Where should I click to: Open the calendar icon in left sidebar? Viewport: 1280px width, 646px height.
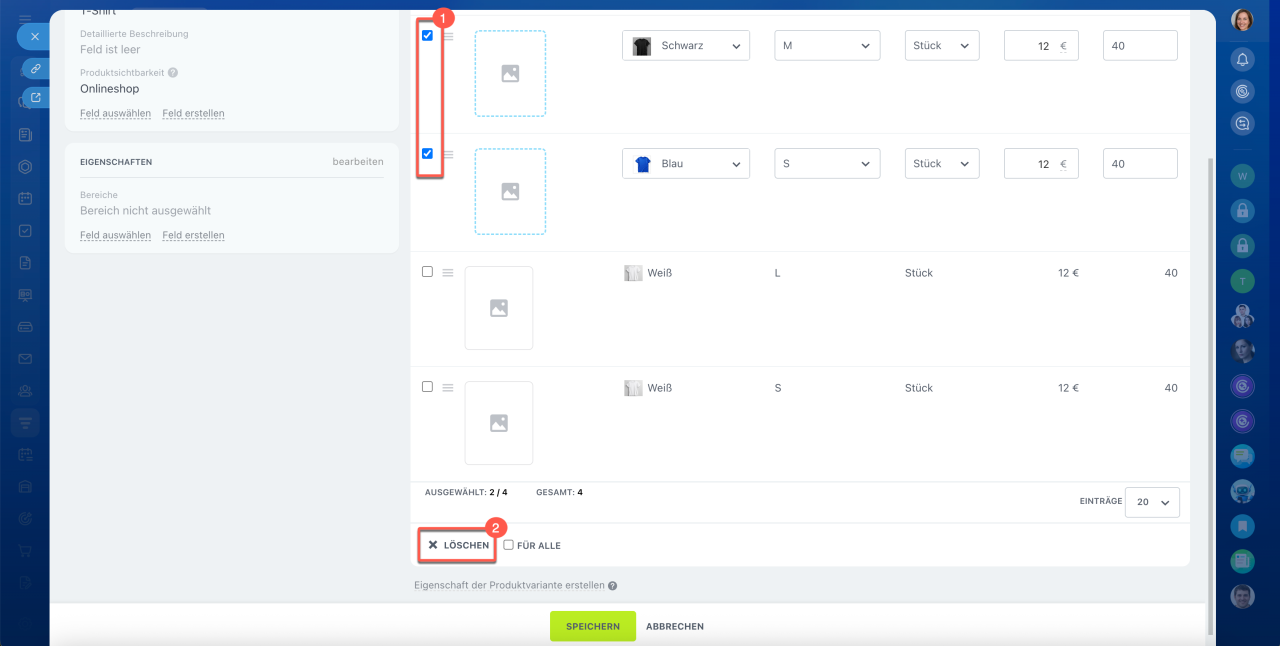[25, 199]
